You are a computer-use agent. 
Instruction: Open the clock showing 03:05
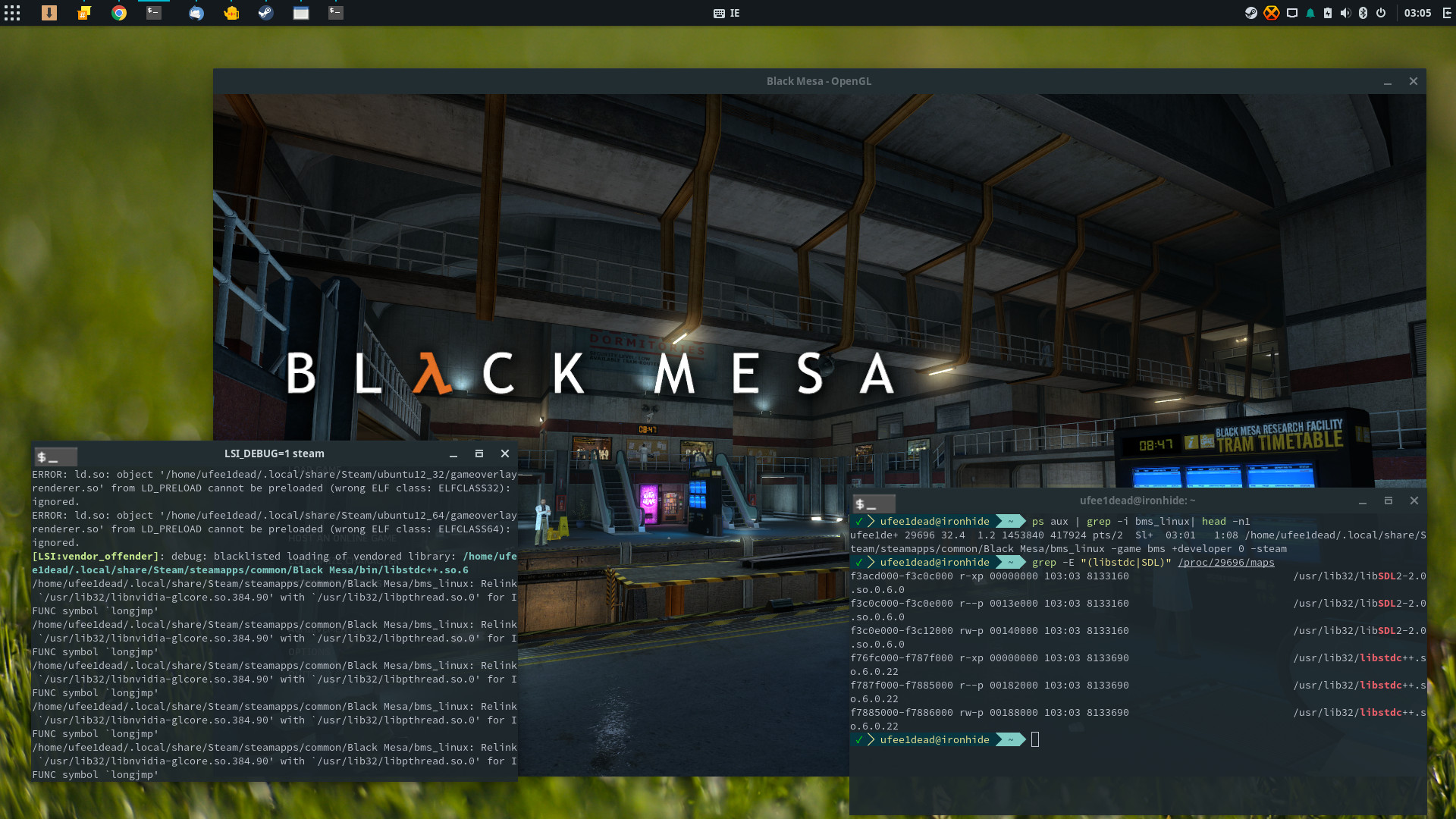(x=1417, y=13)
